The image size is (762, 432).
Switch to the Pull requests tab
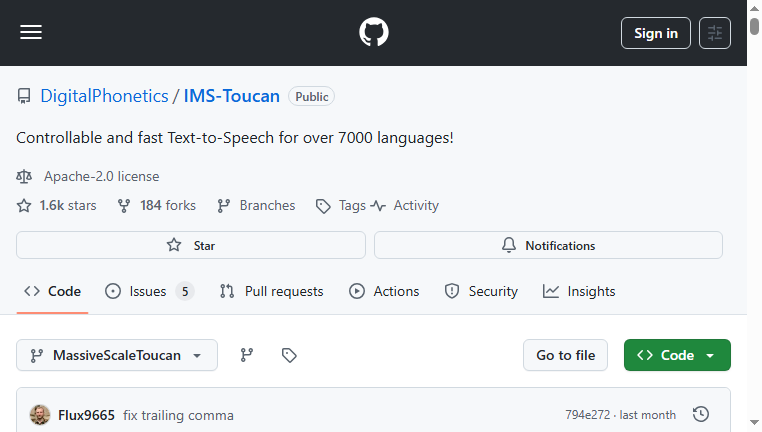272,292
